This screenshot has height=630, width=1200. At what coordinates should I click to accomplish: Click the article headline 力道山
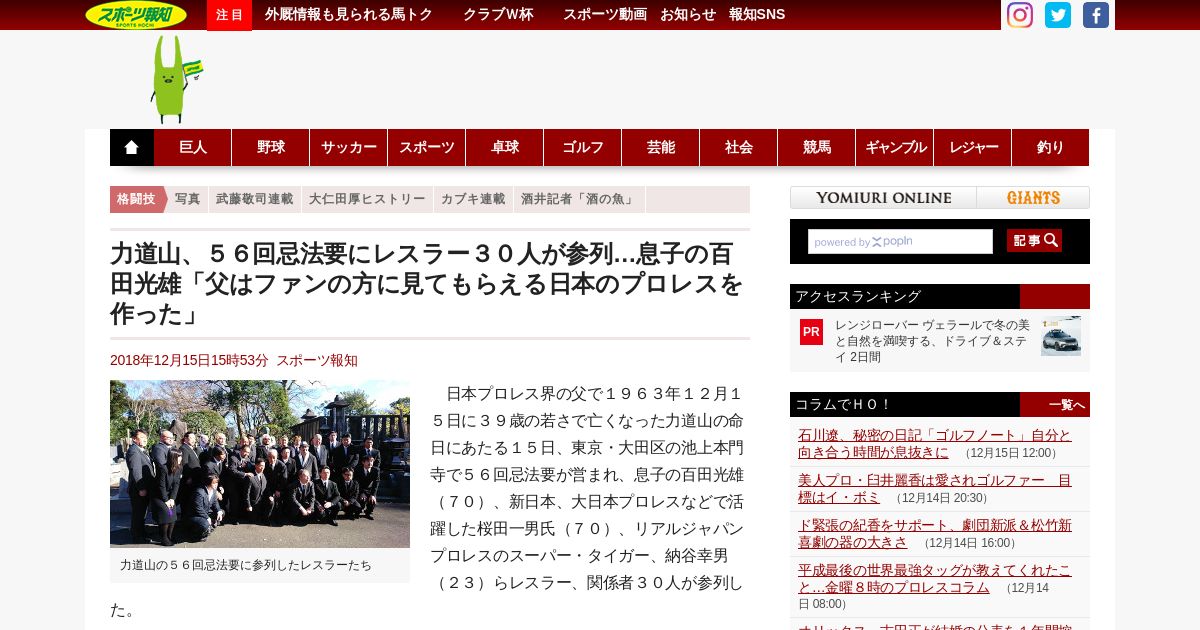(x=427, y=285)
